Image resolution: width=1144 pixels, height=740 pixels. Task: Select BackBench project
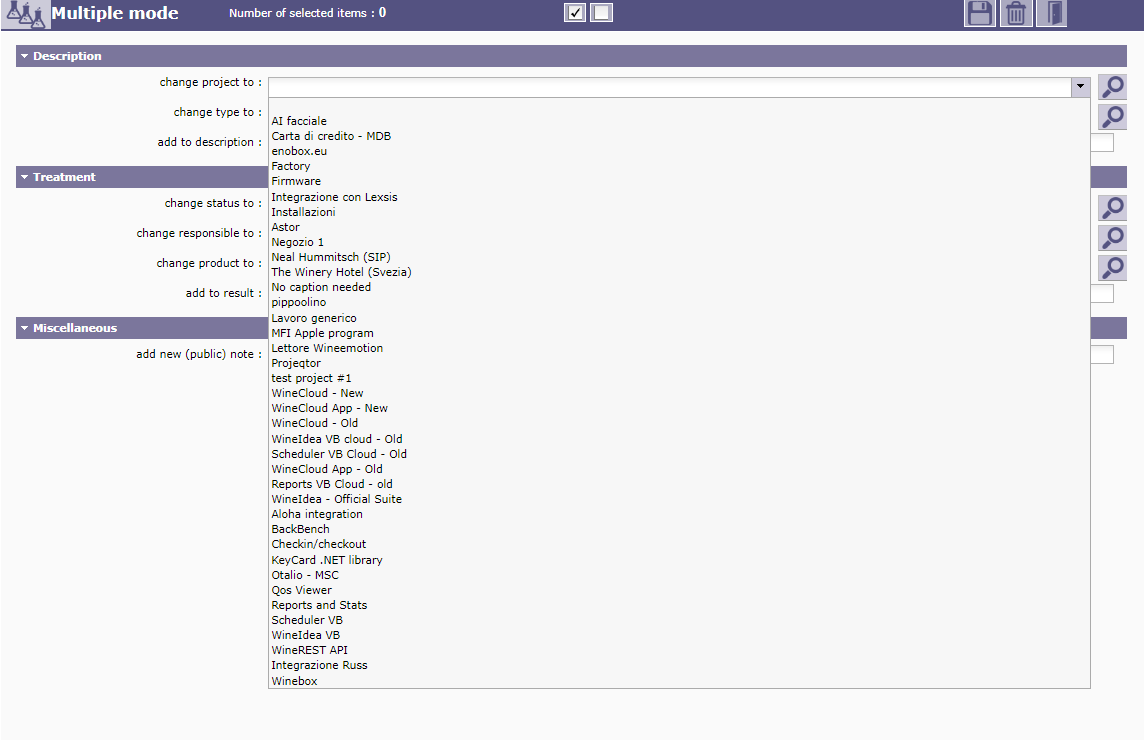[679, 530]
